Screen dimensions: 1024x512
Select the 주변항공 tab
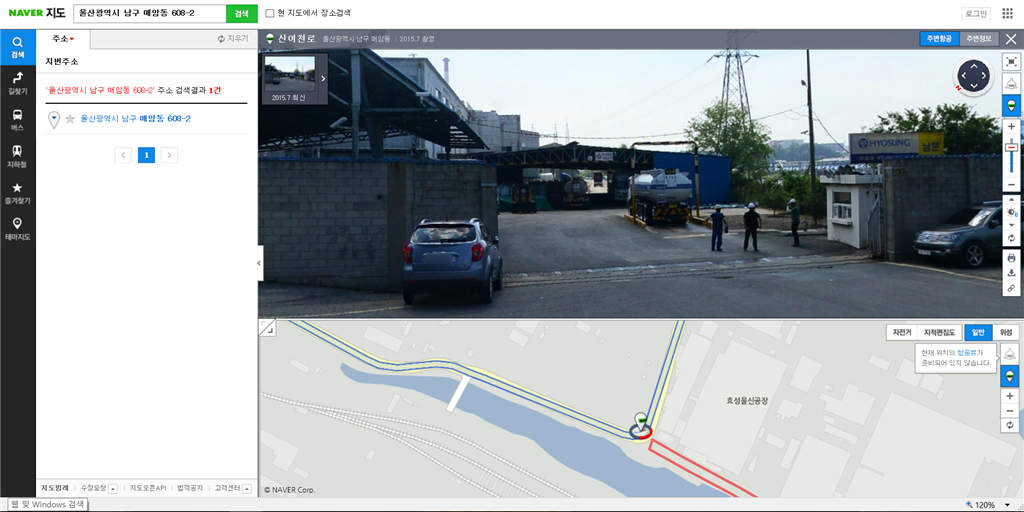940,39
